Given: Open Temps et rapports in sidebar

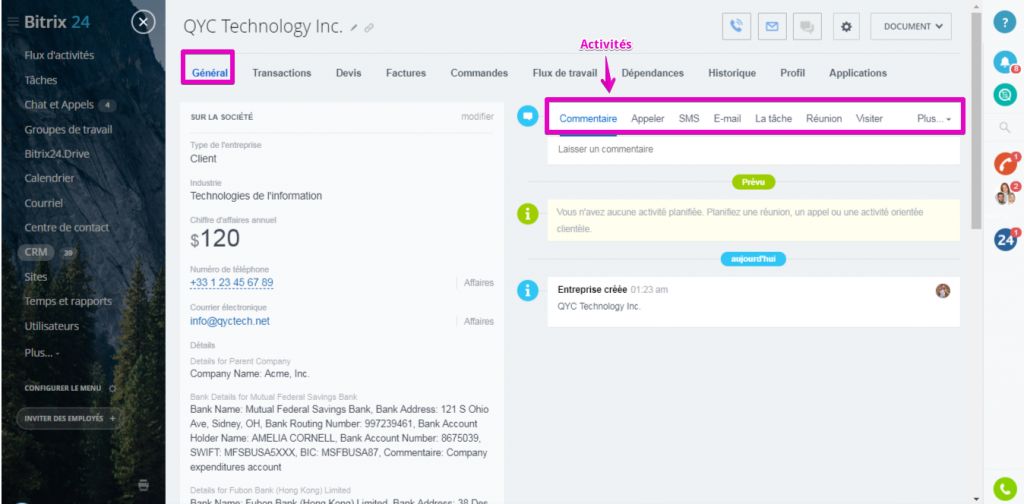Looking at the screenshot, I should point(68,302).
